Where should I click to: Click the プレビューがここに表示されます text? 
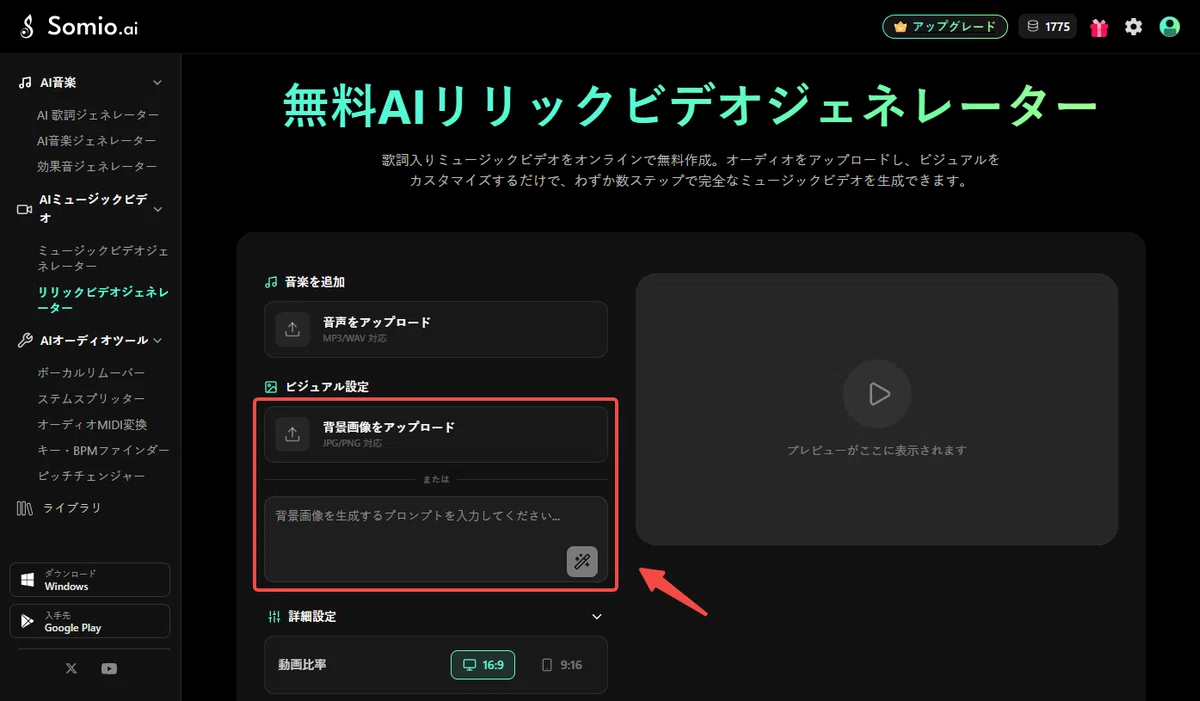pos(877,451)
